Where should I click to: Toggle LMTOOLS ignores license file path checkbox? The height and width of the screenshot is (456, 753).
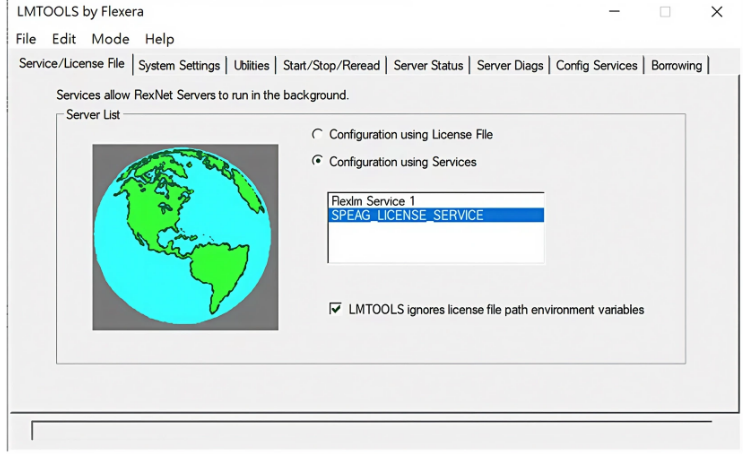335,310
